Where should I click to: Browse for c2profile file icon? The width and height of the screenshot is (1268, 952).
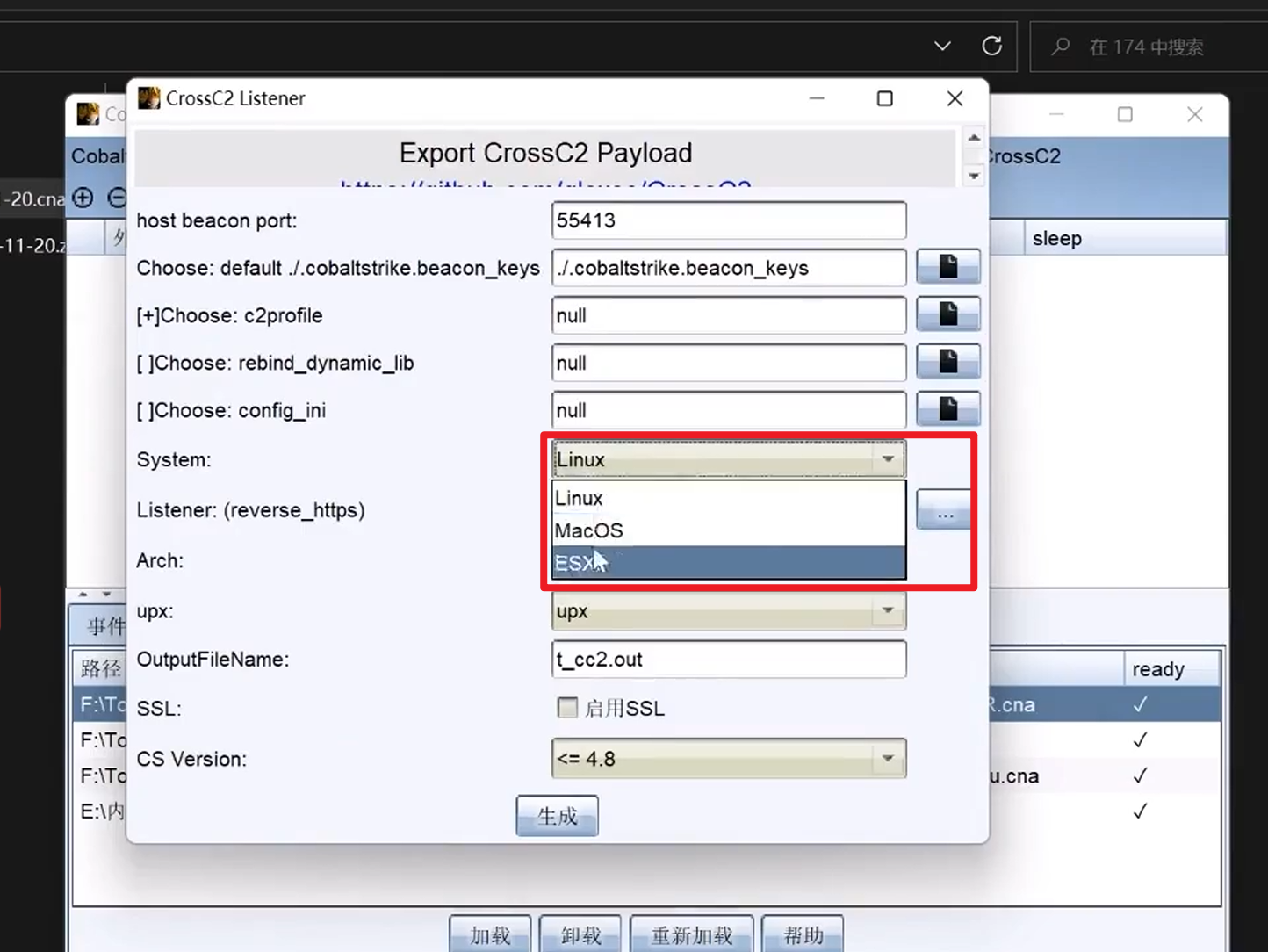947,314
